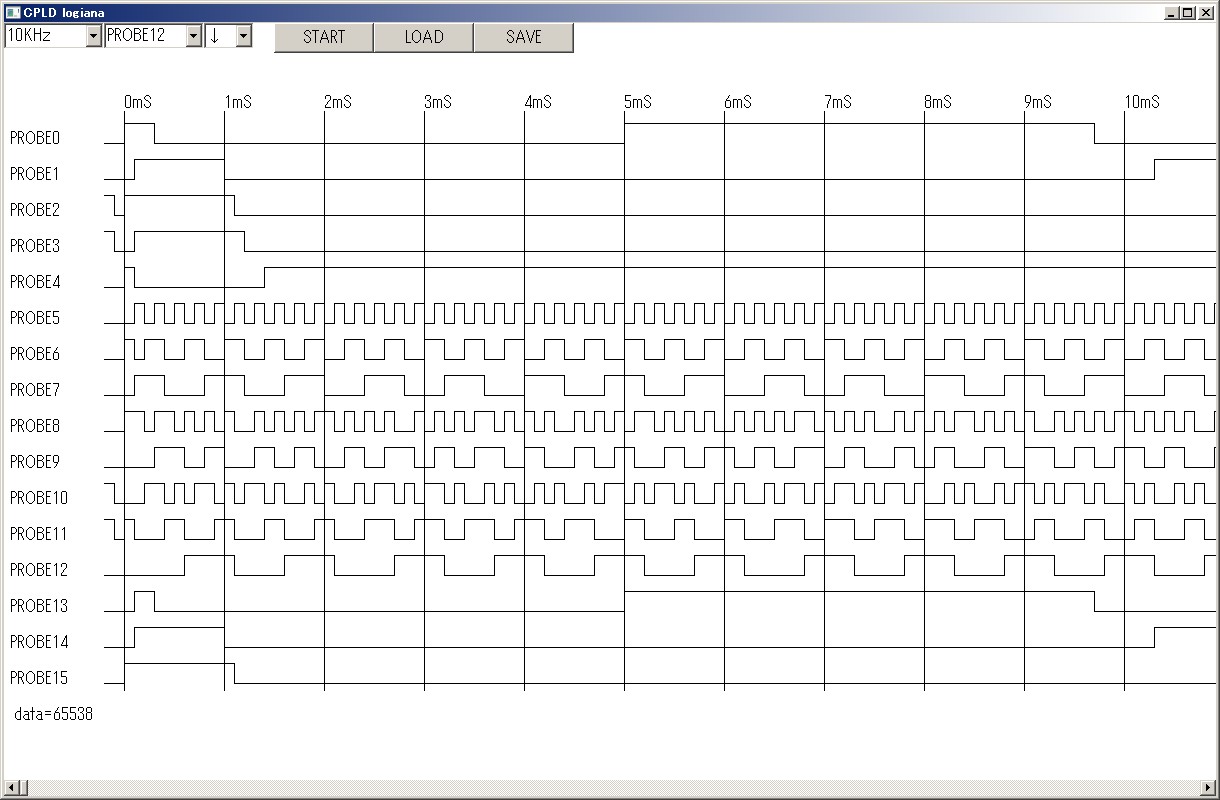Maximize the CPLD logiana window
Screen dimensions: 1220x800
click(x=1188, y=13)
